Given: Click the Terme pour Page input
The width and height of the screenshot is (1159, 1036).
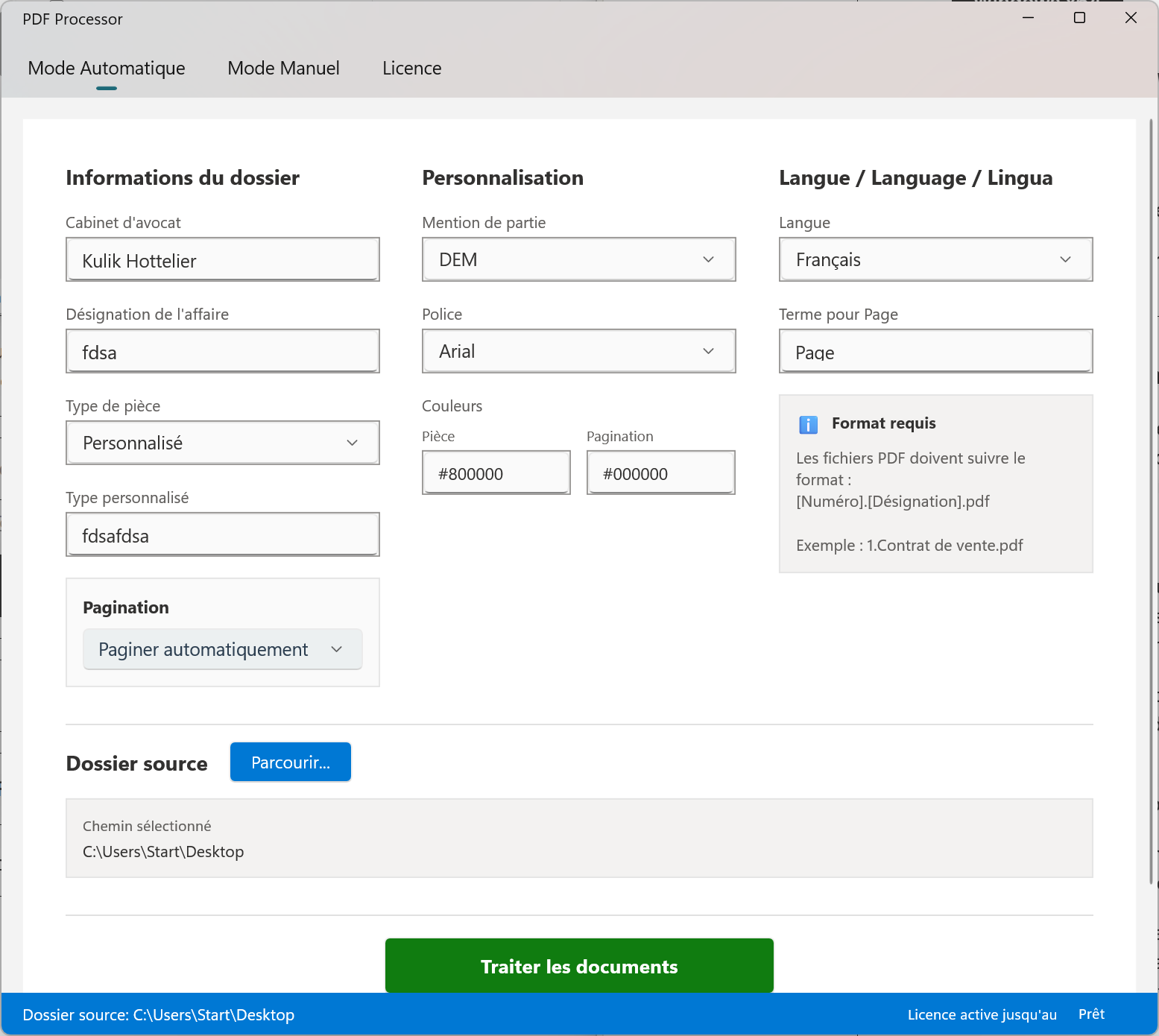Looking at the screenshot, I should tap(935, 352).
